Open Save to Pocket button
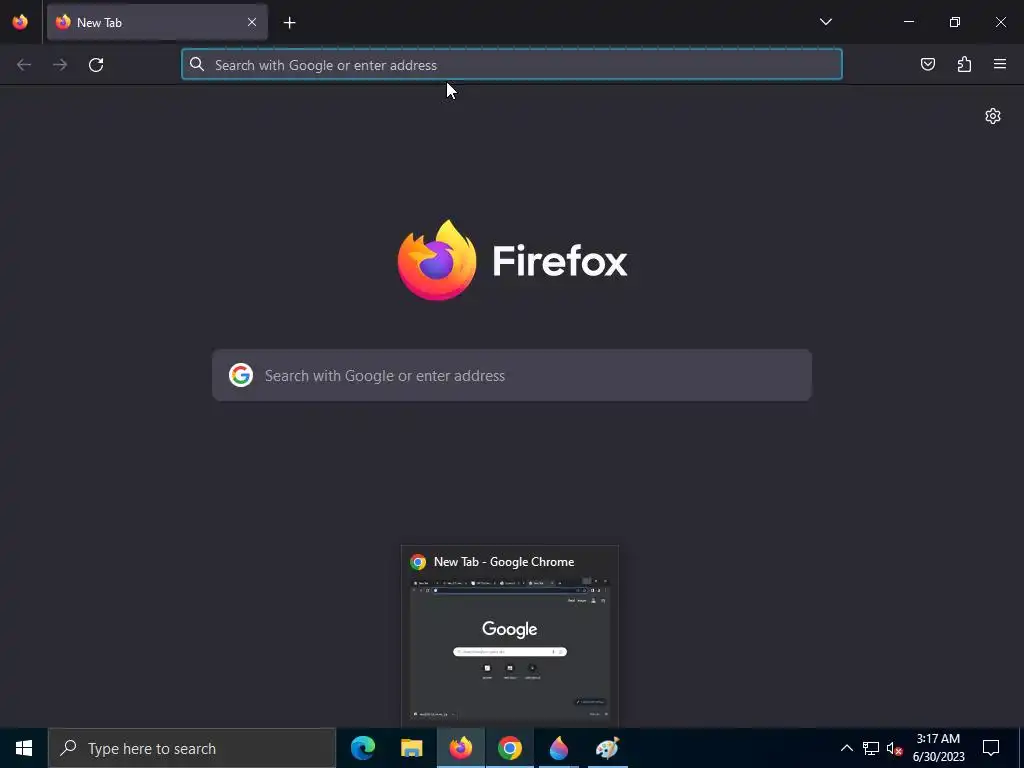This screenshot has height=768, width=1024. [x=928, y=64]
